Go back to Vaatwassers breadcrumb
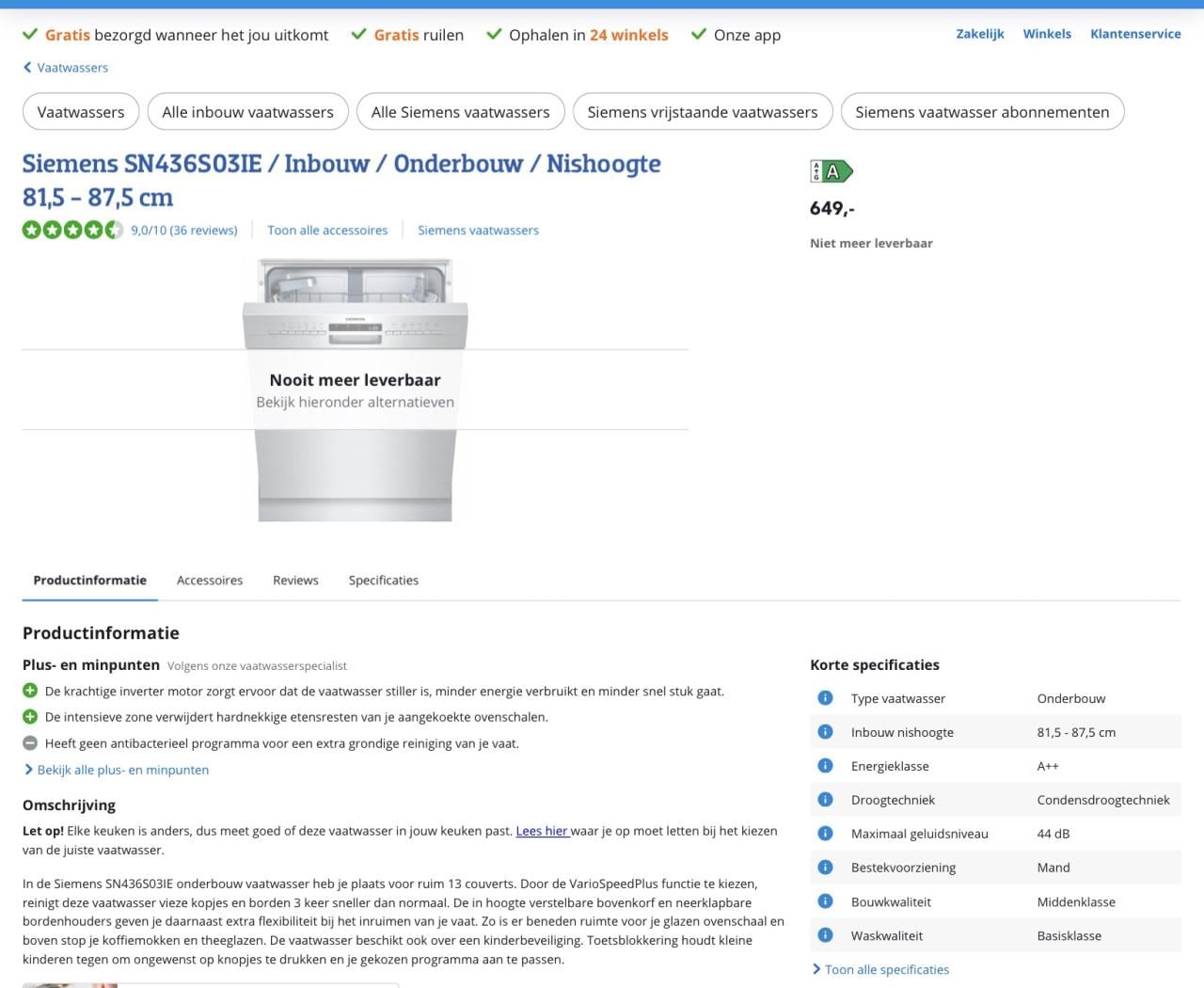Screen dimensions: 1204x988 pos(66,68)
